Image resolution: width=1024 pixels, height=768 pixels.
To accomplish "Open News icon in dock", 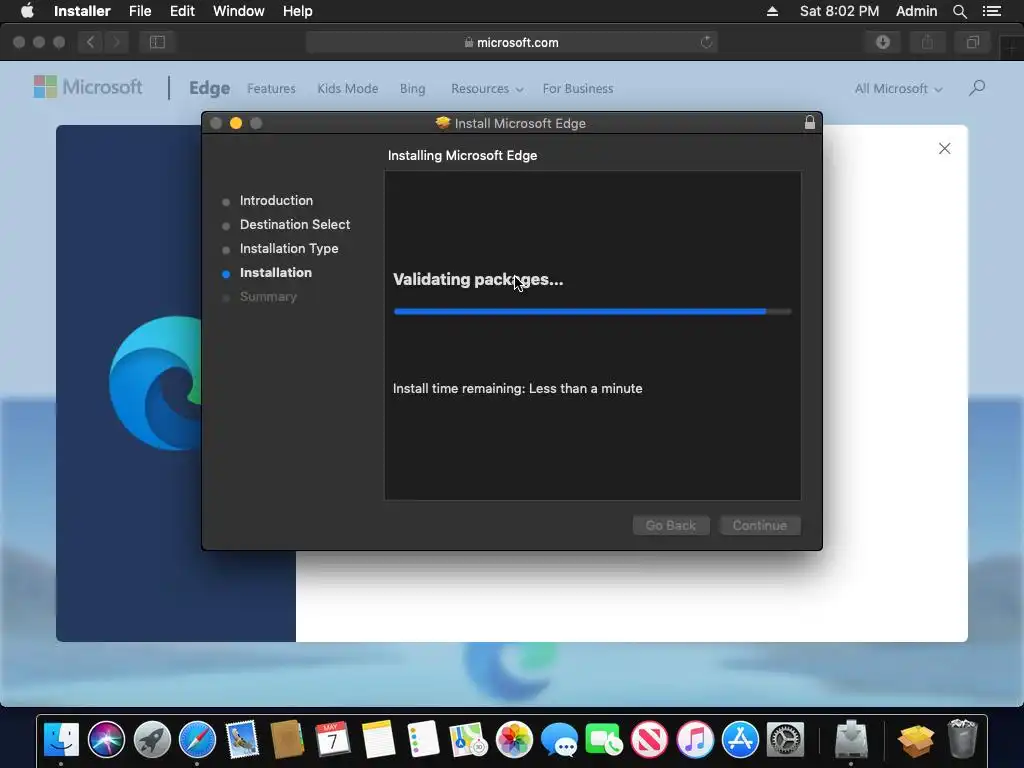I will coord(649,740).
